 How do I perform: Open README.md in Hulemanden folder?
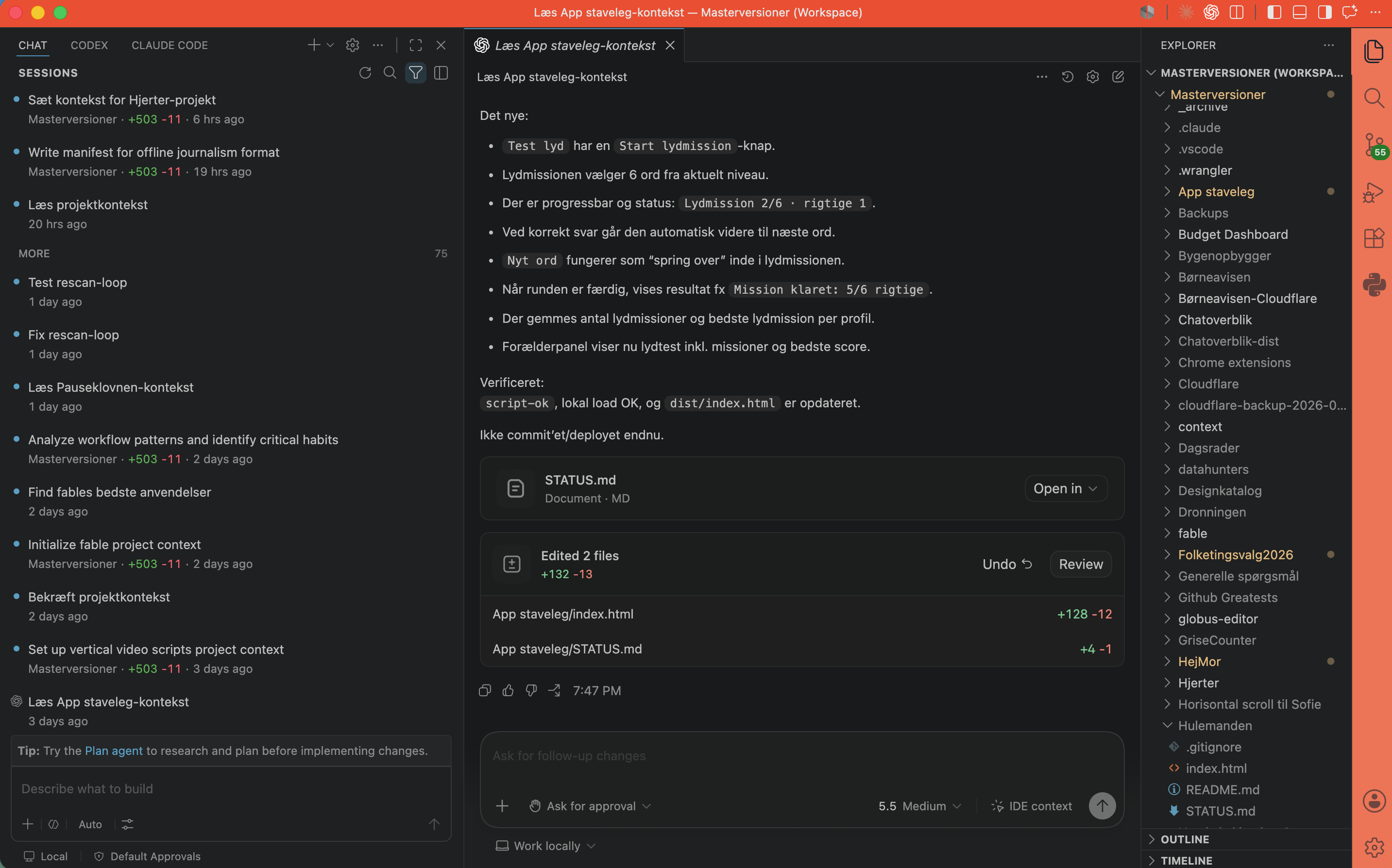click(1222, 790)
